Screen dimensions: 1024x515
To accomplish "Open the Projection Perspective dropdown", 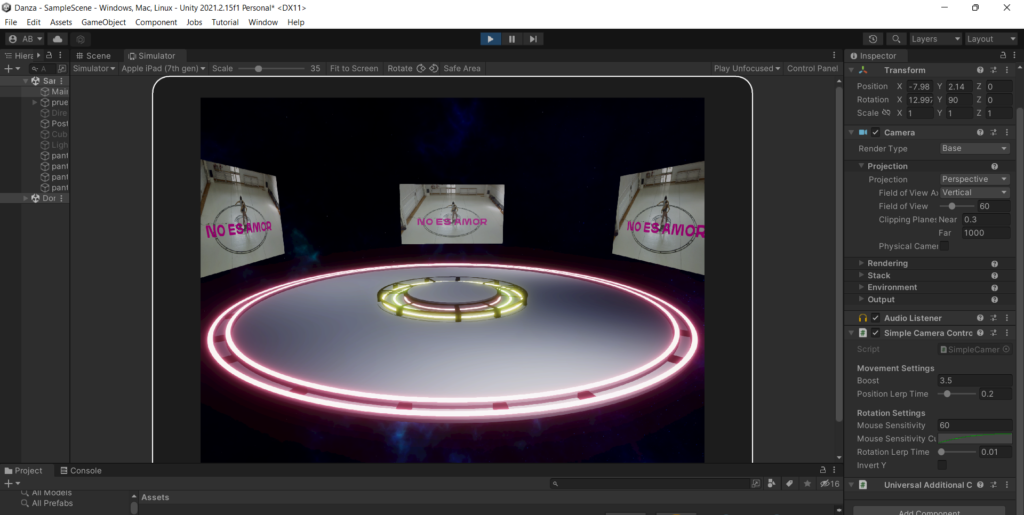I will click(x=974, y=179).
